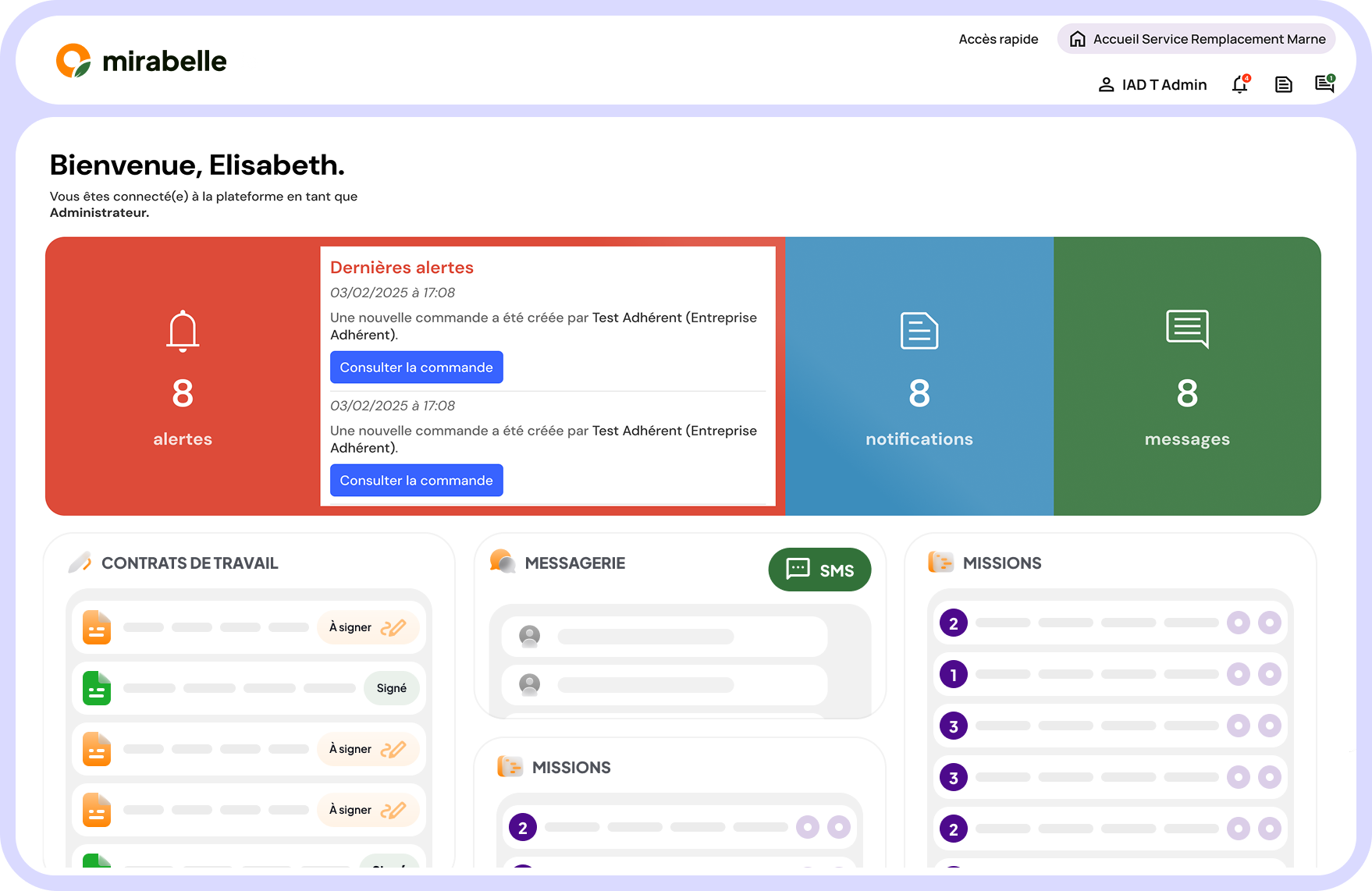Click the first orange contract document icon
1372x891 pixels.
tap(97, 627)
